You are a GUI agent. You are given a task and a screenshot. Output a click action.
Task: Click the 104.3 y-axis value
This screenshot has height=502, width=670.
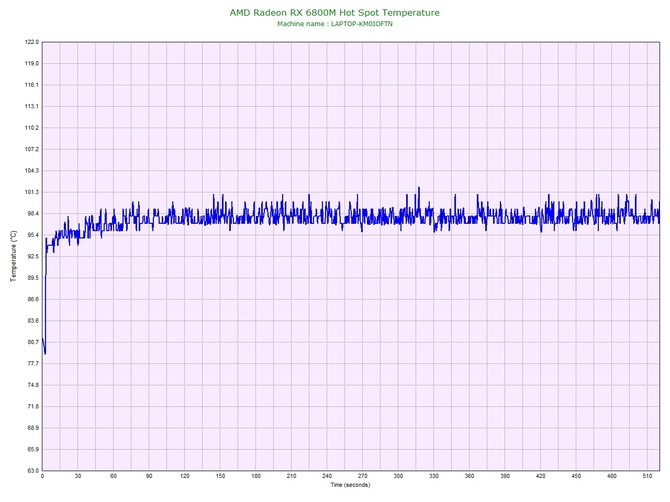(x=32, y=171)
